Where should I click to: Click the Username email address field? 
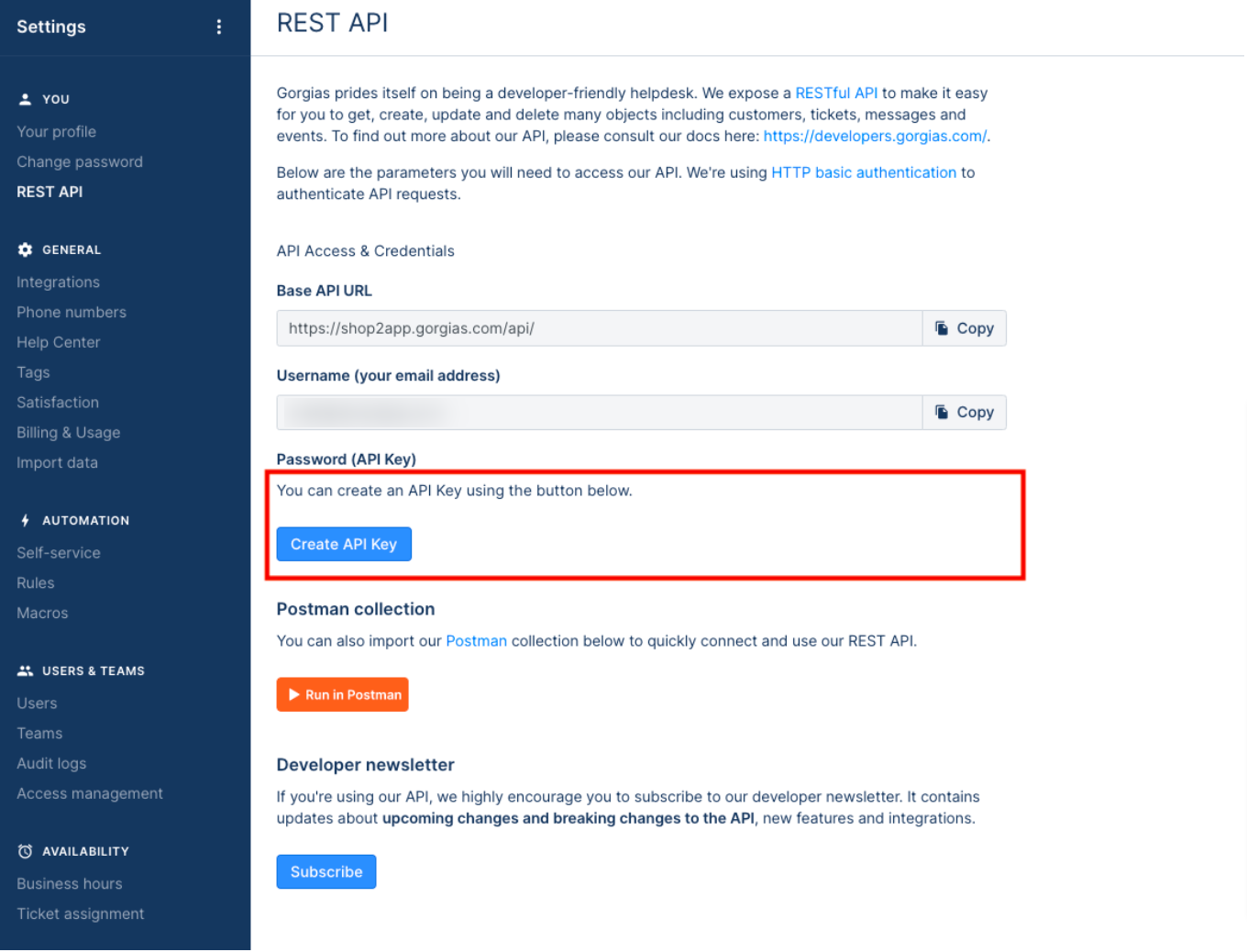[599, 413]
